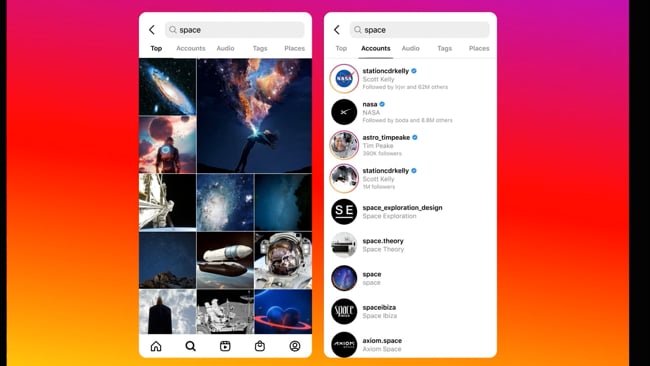This screenshot has height=366, width=650.
Task: Click 'Tim Peake' name text
Action: (x=378, y=145)
